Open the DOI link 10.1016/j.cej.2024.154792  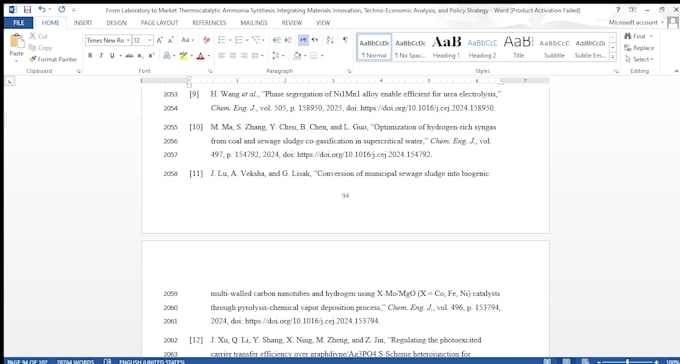[x=364, y=154]
